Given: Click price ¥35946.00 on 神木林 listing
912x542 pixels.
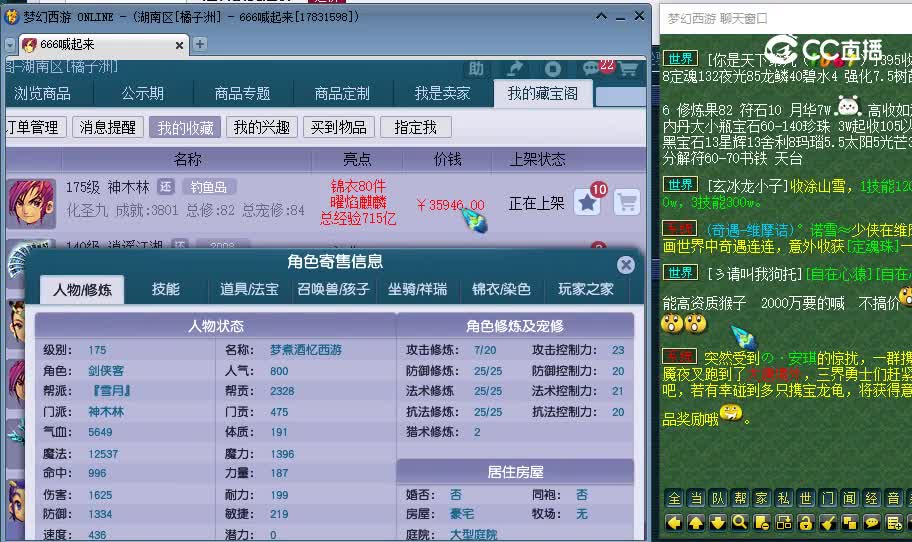Looking at the screenshot, I should coord(451,205).
